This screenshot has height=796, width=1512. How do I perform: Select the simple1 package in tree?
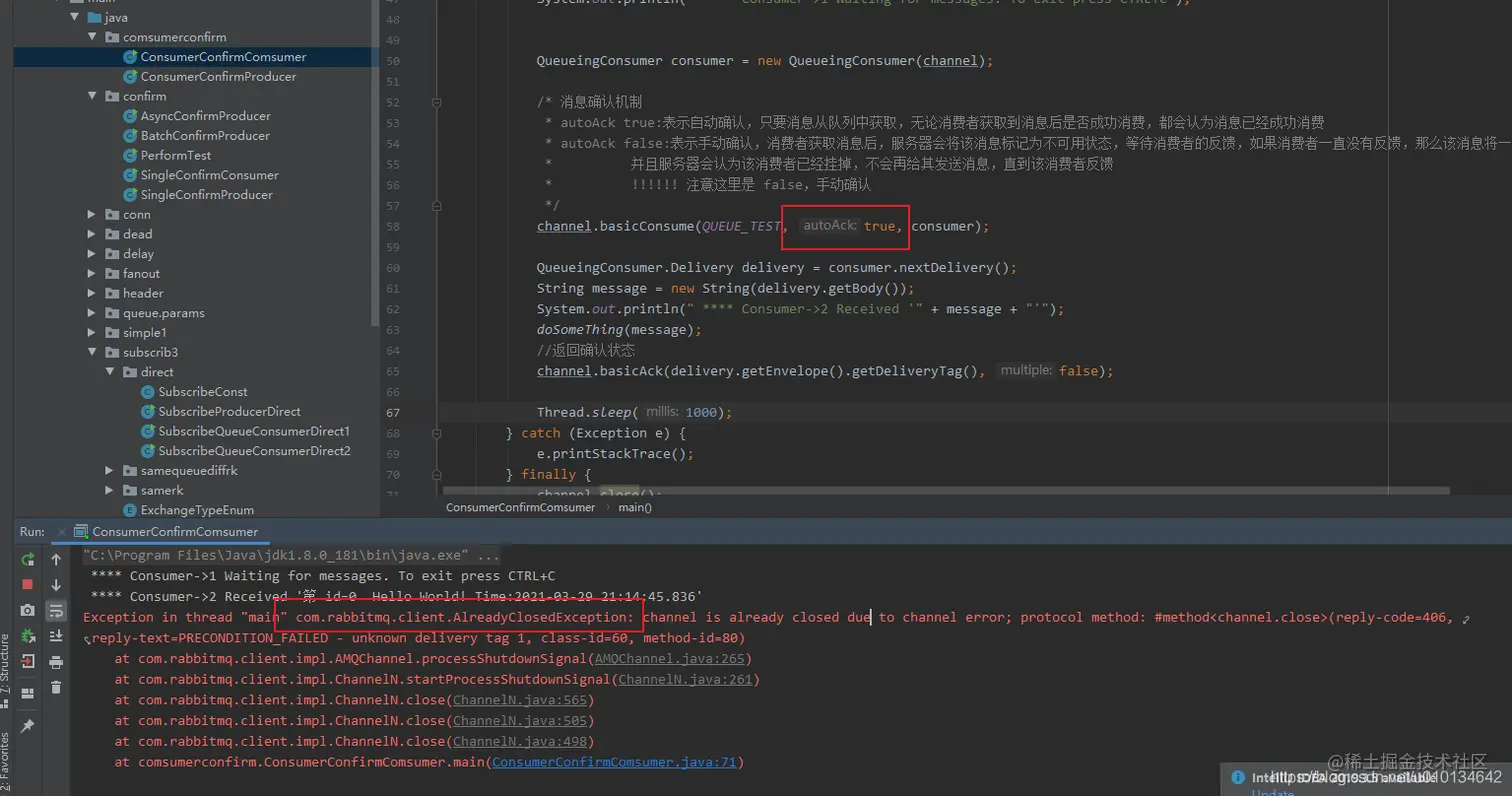pos(144,333)
